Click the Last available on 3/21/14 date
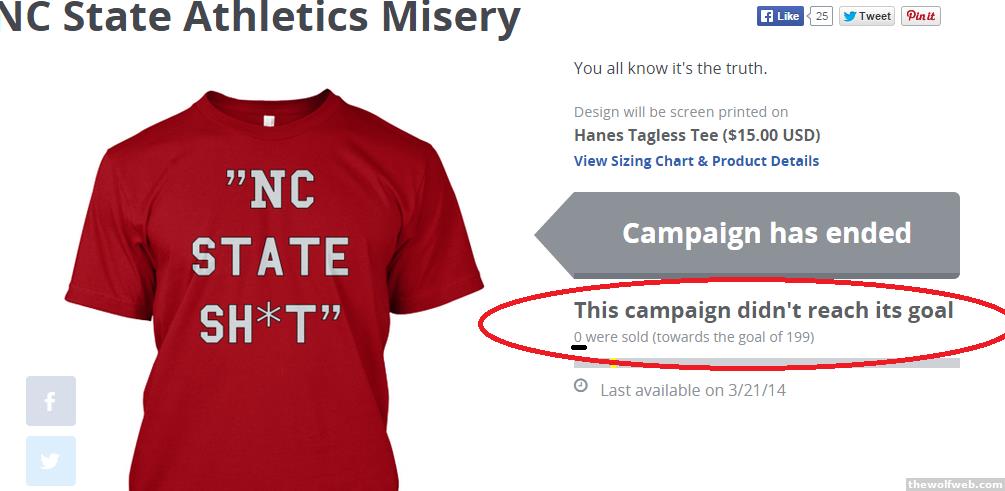1005x491 pixels. coord(693,390)
